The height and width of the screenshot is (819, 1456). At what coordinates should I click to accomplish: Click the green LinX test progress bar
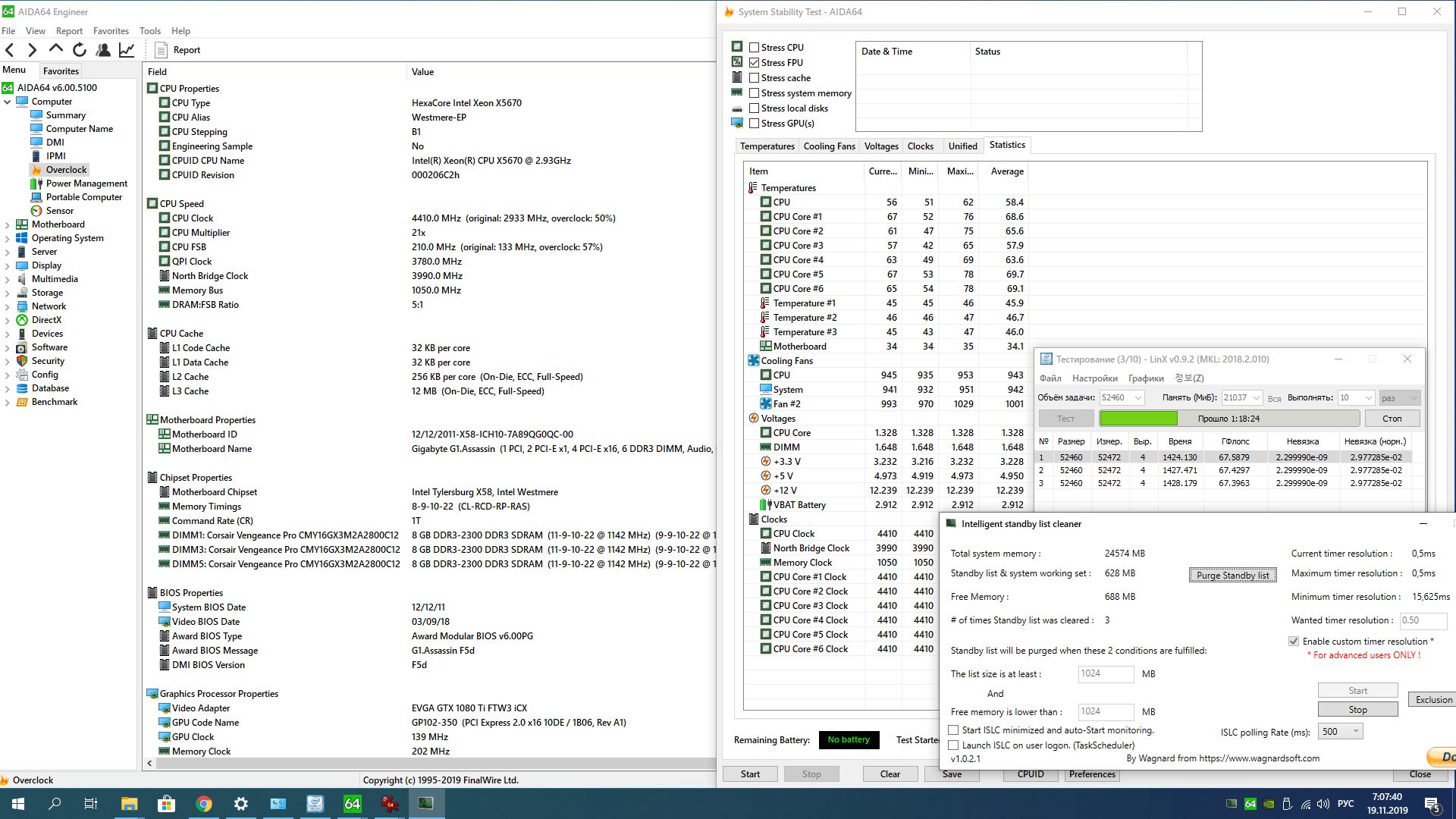tap(1138, 419)
